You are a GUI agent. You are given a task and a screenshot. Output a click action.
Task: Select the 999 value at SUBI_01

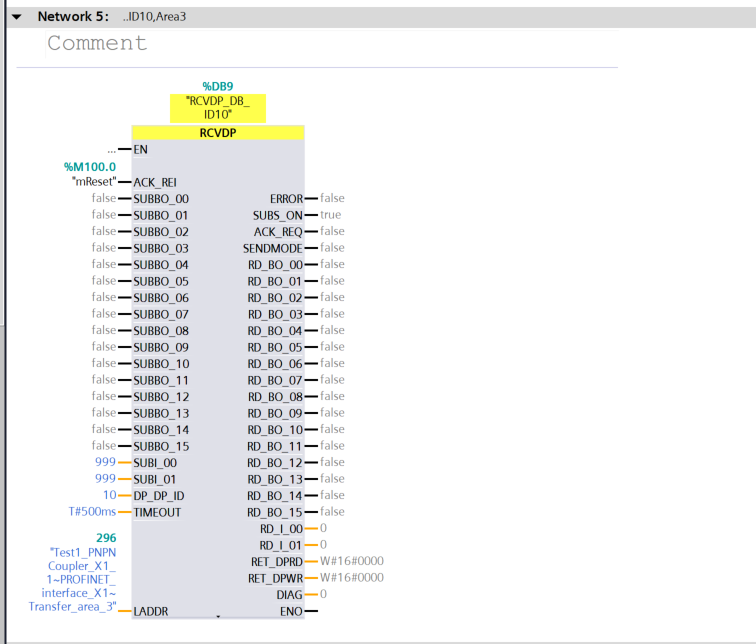pyautogui.click(x=105, y=478)
